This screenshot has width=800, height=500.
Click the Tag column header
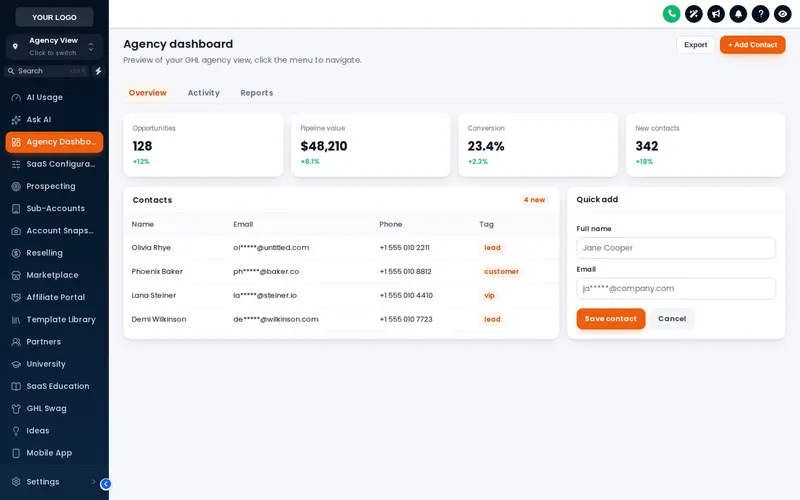click(486, 224)
